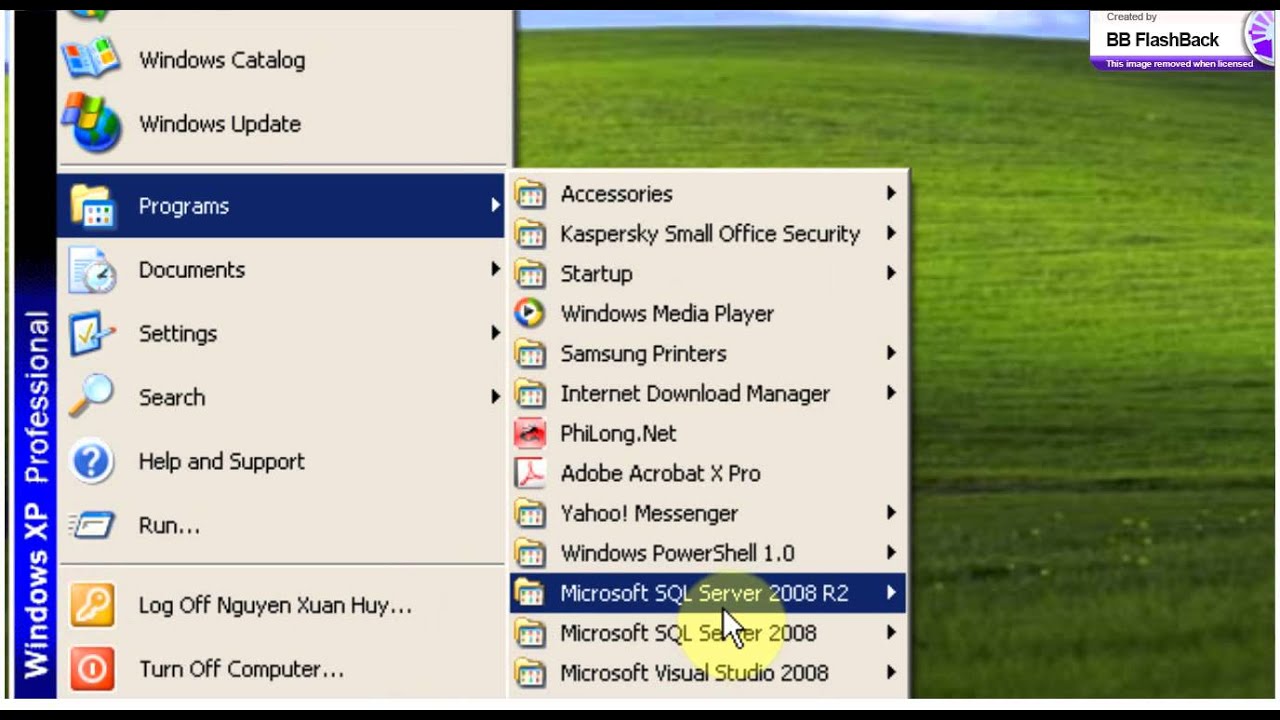The height and width of the screenshot is (720, 1280).
Task: Click the Turn Off Computer power icon
Action: (x=92, y=669)
